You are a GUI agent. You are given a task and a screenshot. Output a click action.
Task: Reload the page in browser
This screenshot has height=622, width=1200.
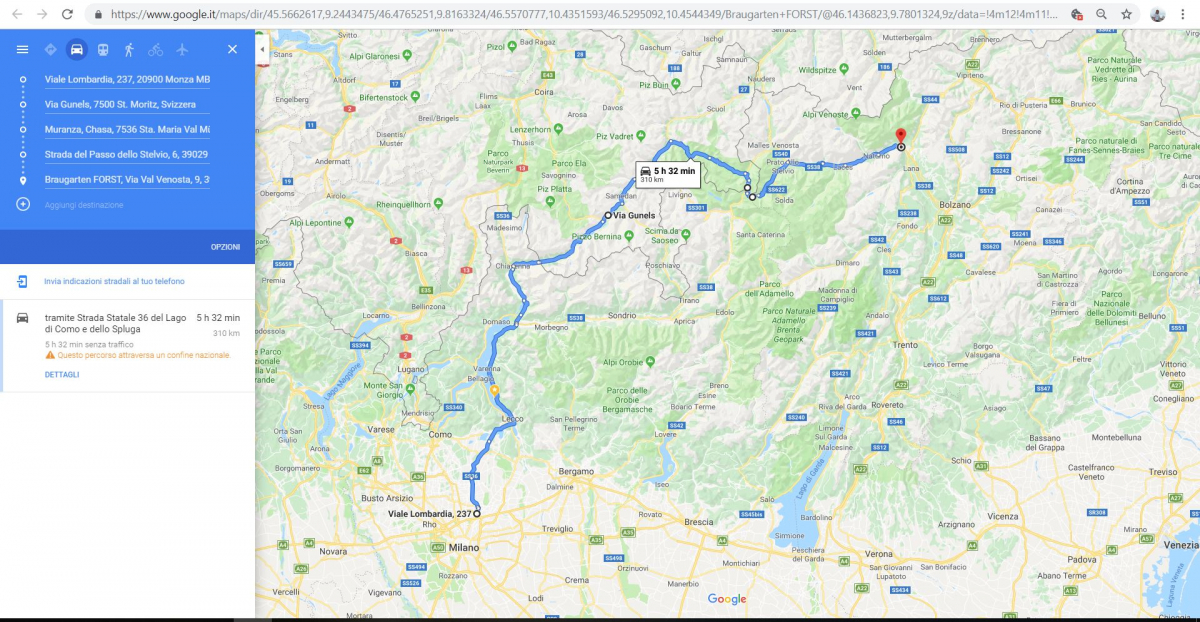(x=67, y=14)
